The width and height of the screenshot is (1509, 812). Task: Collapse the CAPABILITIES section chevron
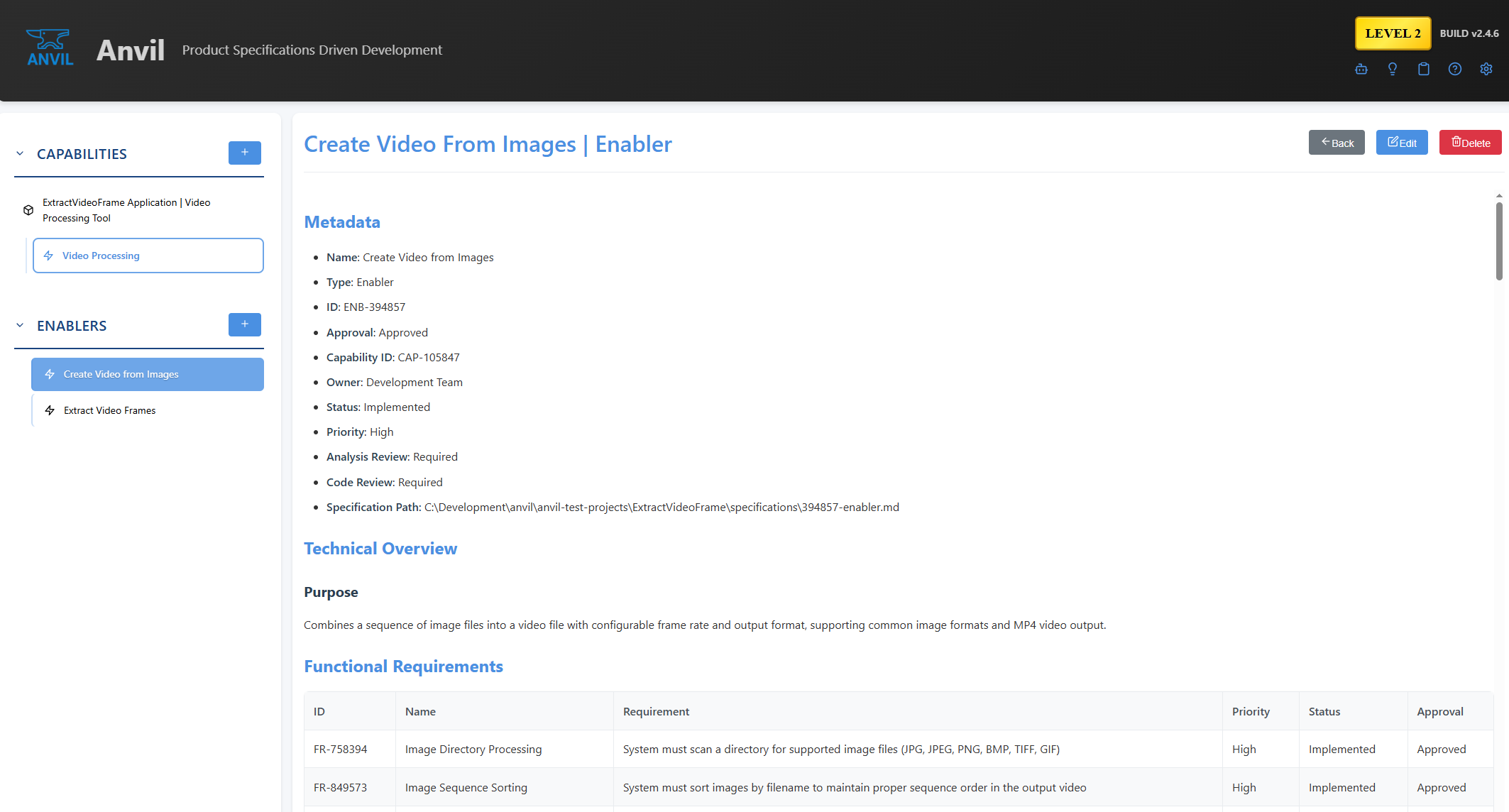(x=20, y=154)
